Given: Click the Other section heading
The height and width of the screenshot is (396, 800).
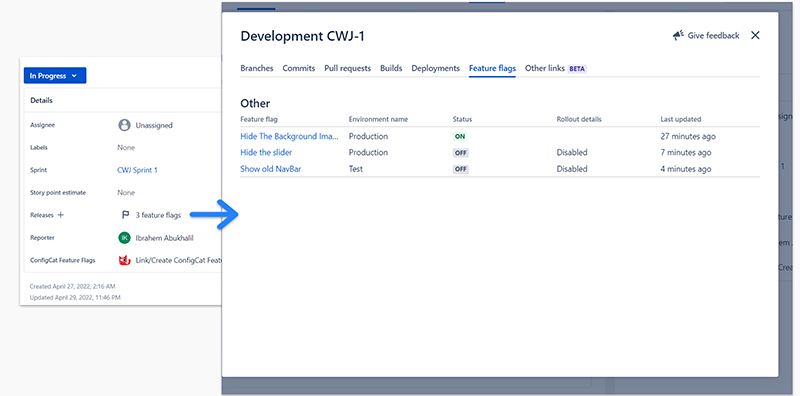Looking at the screenshot, I should [x=255, y=103].
